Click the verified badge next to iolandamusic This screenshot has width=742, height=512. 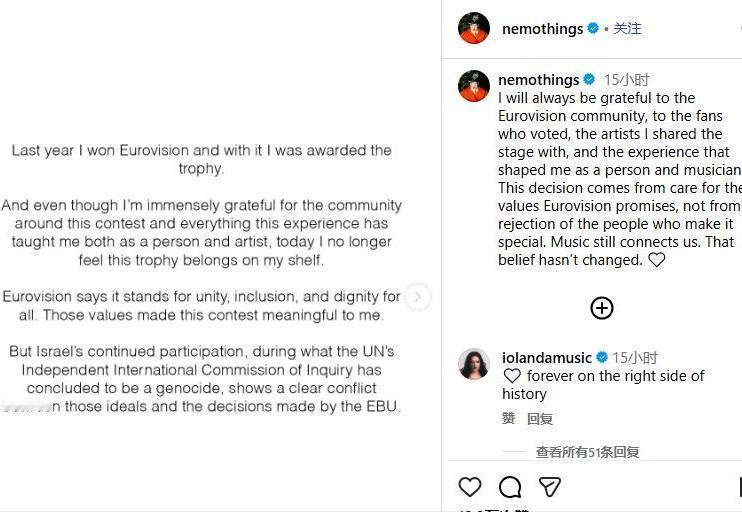(x=602, y=357)
